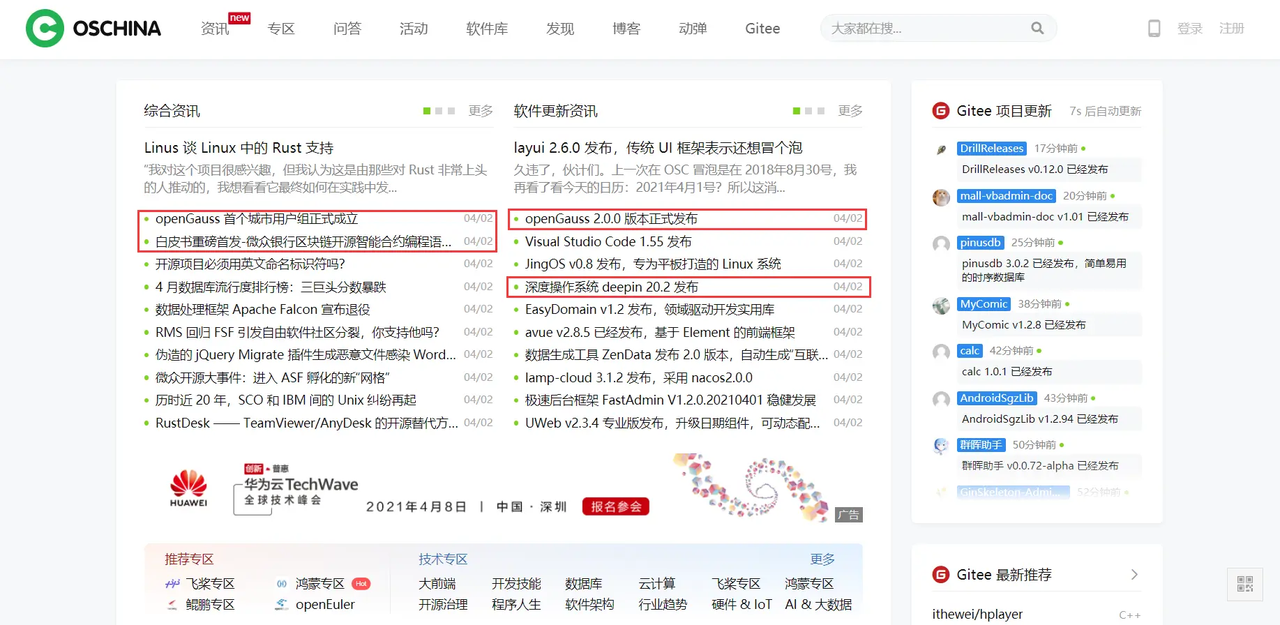
Task: Click the mall-vbadmin-doc project avatar
Action: coord(941,197)
